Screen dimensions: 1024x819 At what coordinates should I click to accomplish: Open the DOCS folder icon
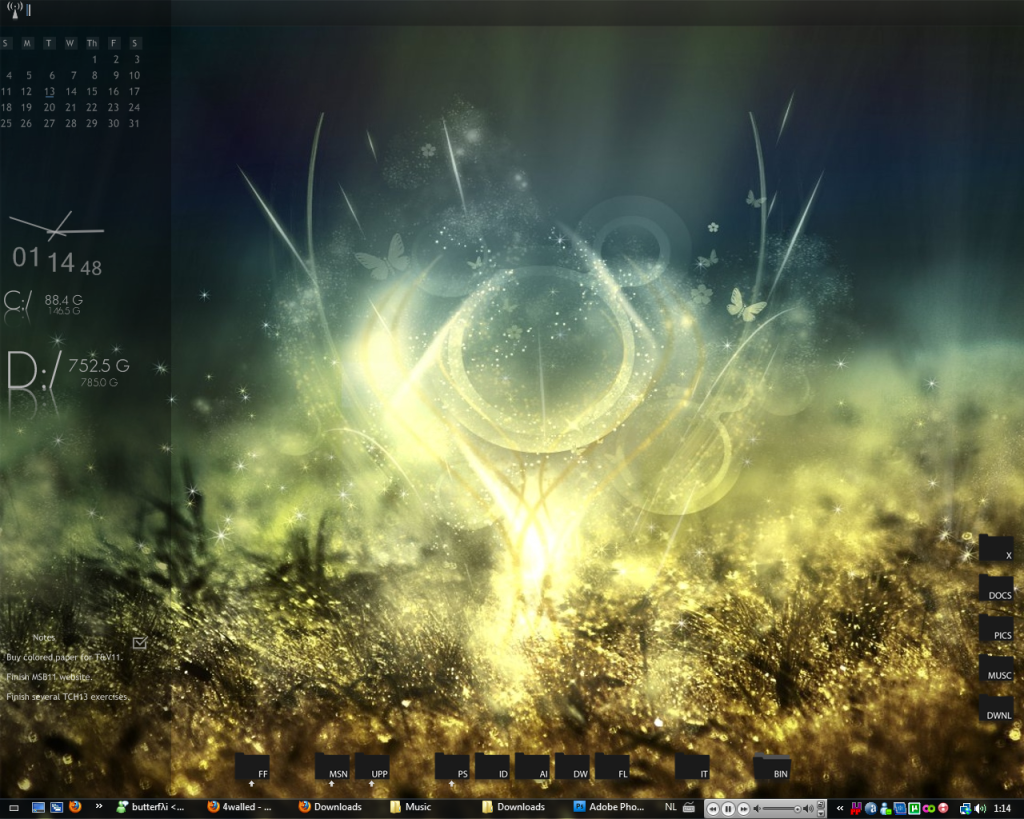(996, 588)
